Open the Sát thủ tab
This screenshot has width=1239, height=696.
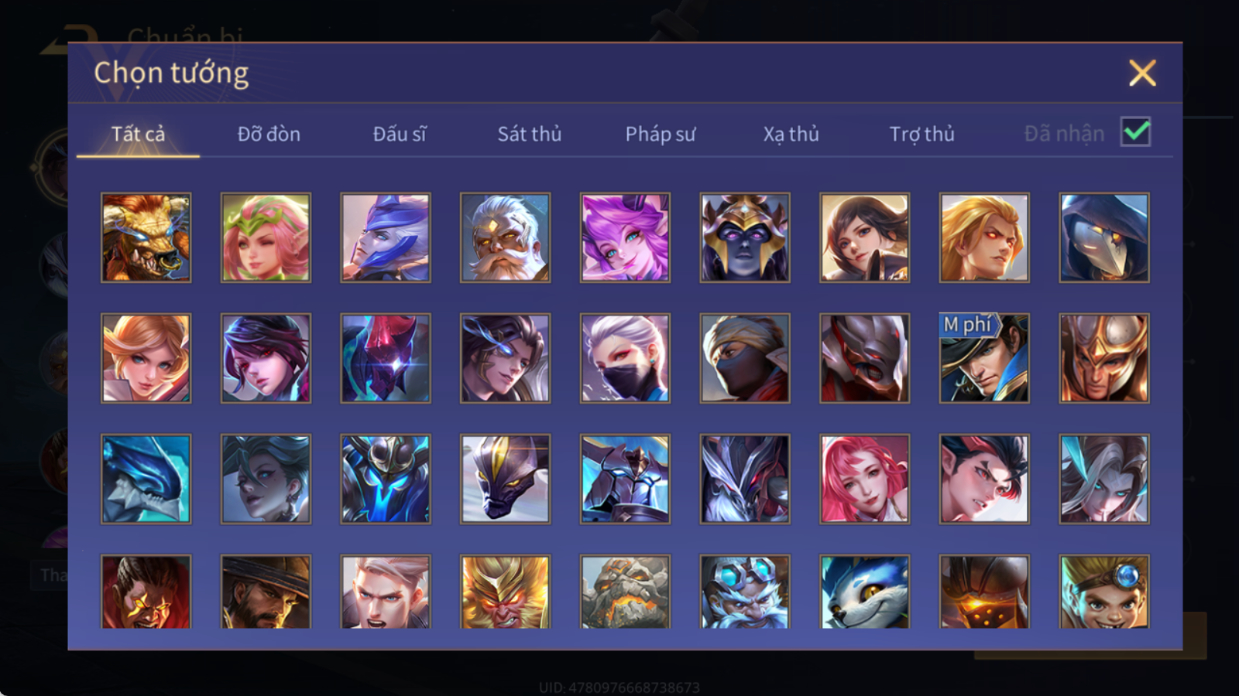click(x=529, y=134)
